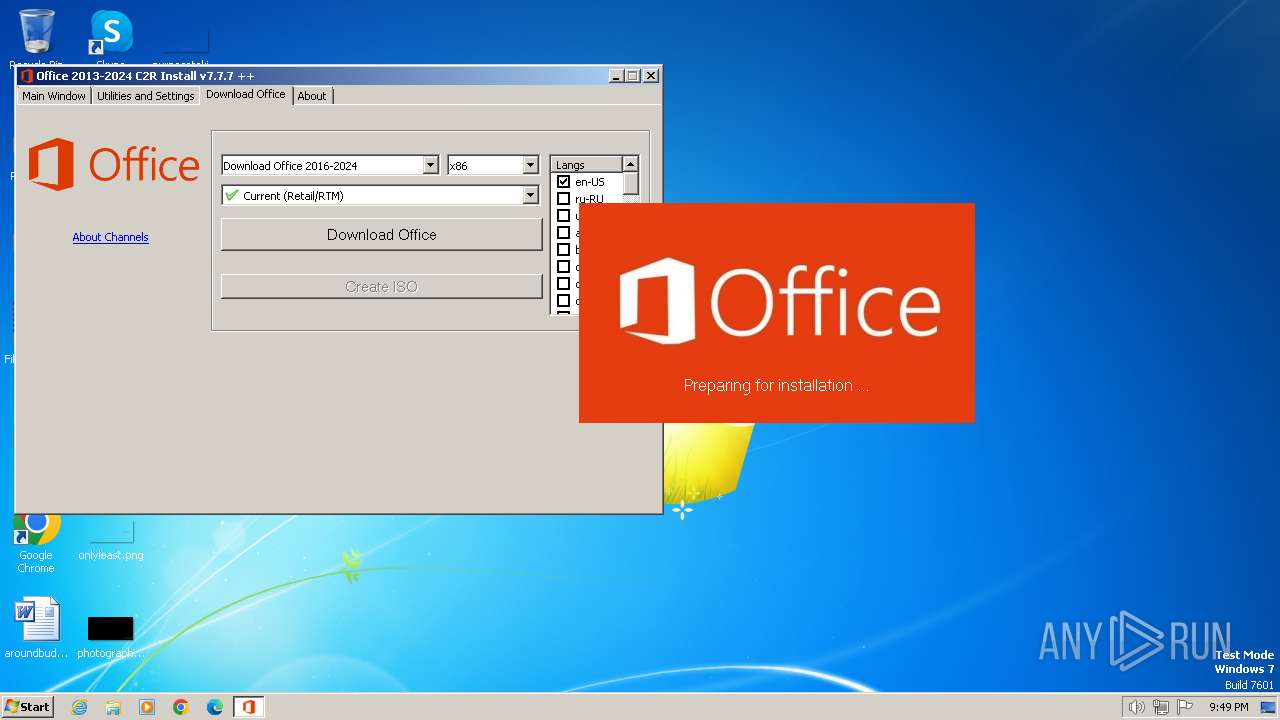
Task: Maximize the C2R Install window
Action: (633, 76)
